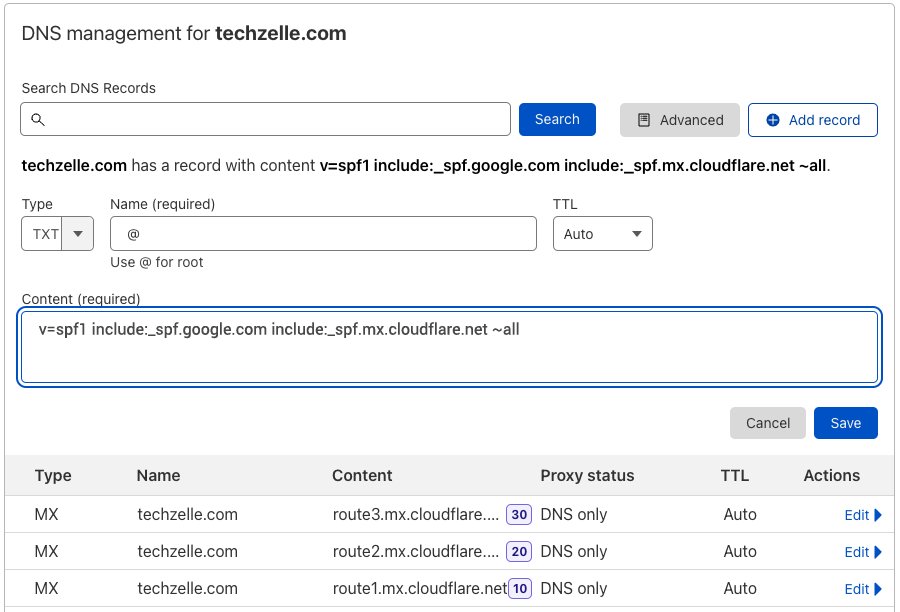Click DNS only status in route3 row
Image resolution: width=900 pixels, height=612 pixels.
pyautogui.click(x=573, y=514)
